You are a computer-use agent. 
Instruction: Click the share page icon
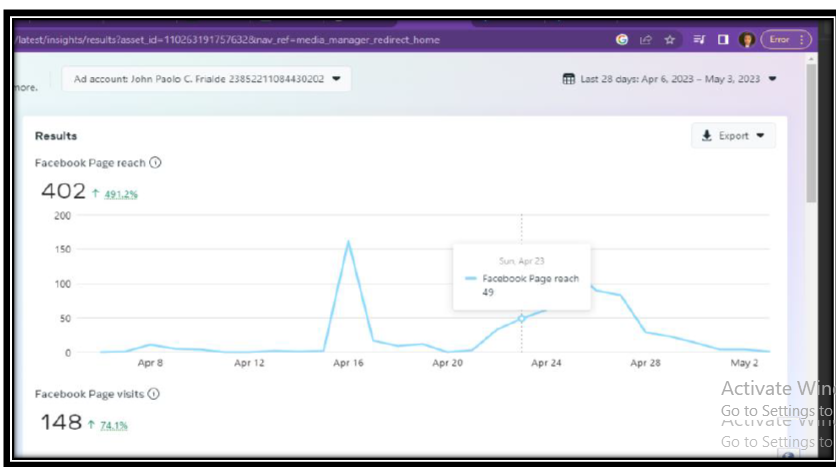point(646,39)
